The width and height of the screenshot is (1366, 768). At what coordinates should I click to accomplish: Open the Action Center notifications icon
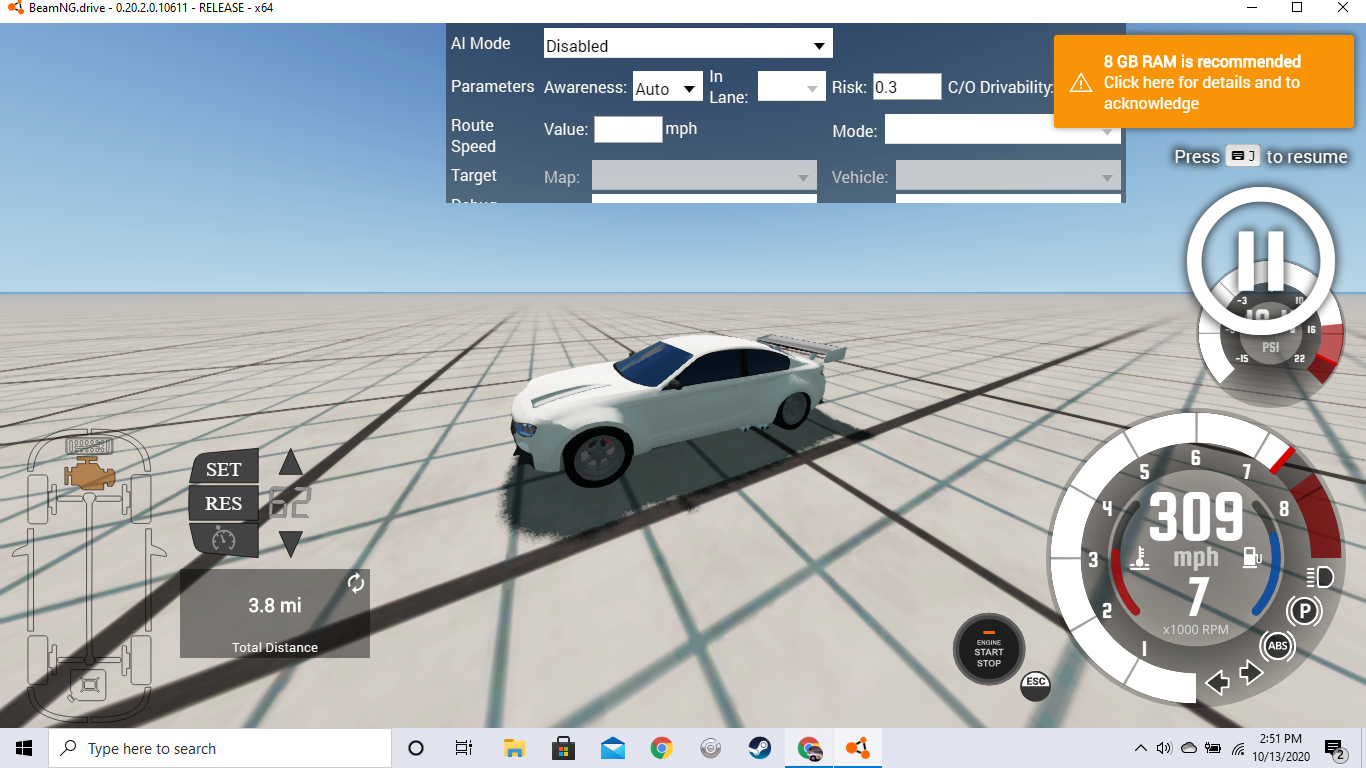[1333, 748]
